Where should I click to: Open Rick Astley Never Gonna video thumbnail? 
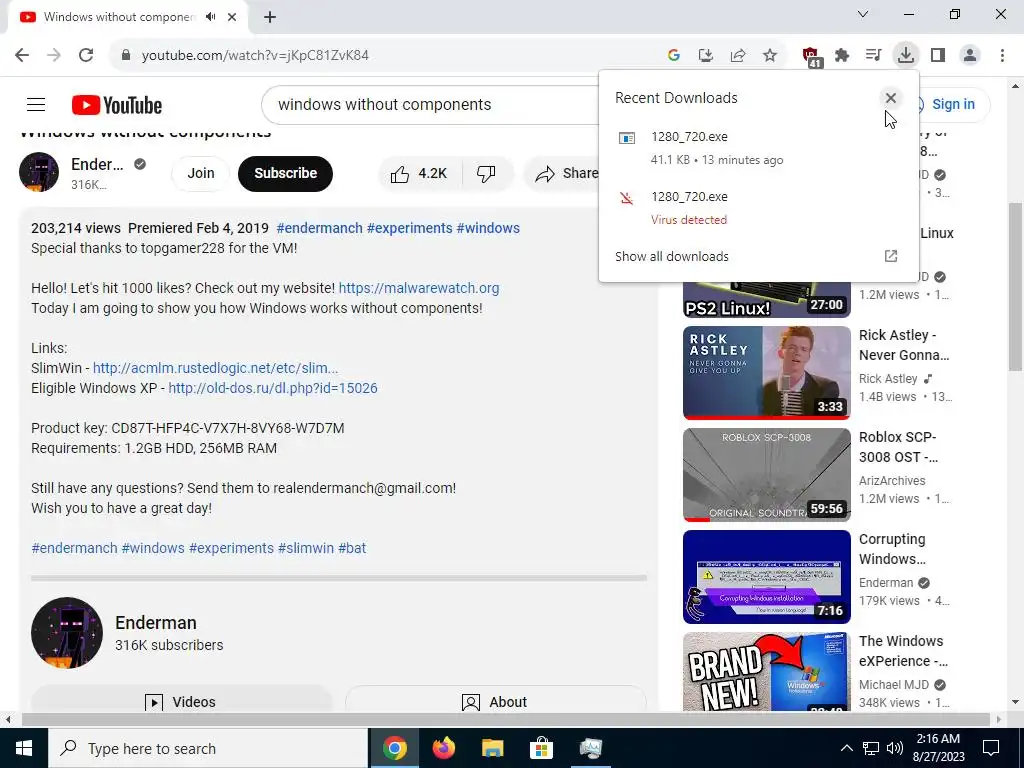767,373
